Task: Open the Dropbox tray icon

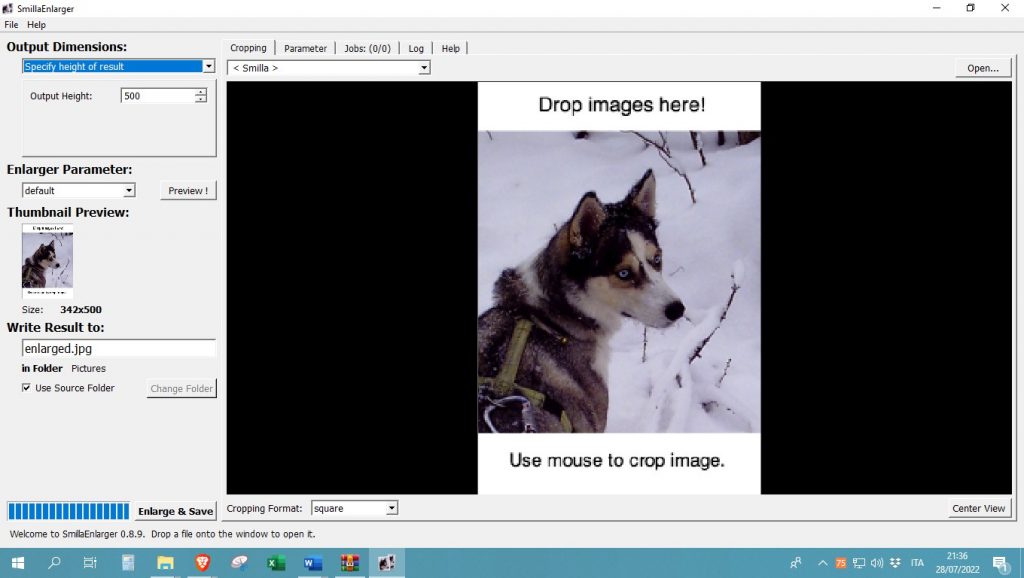Action: tap(894, 563)
